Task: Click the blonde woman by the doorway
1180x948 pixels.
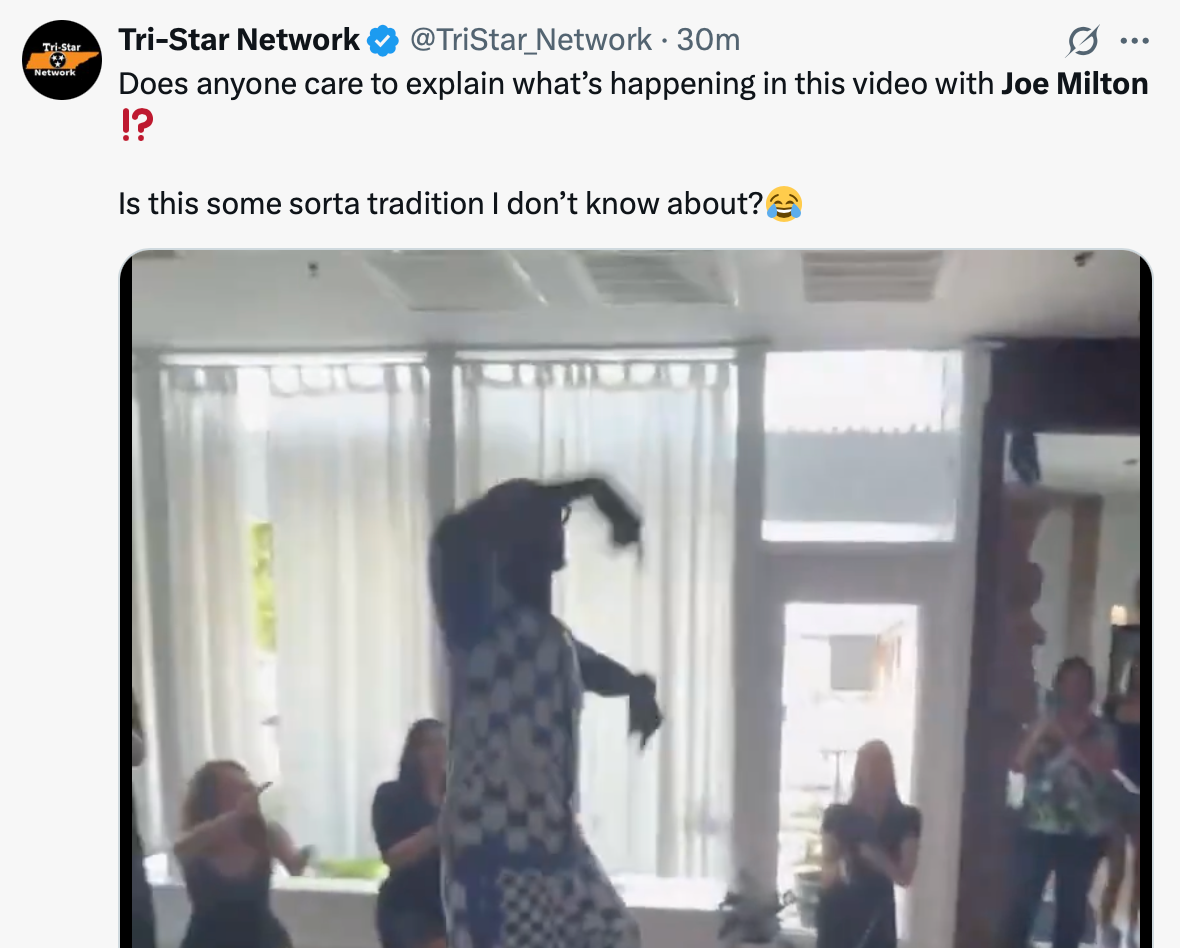Action: [x=868, y=830]
